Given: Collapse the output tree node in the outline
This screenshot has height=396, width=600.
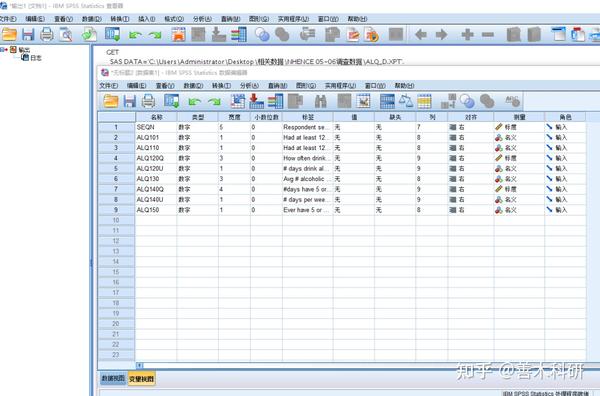Looking at the screenshot, I should tap(3, 49).
